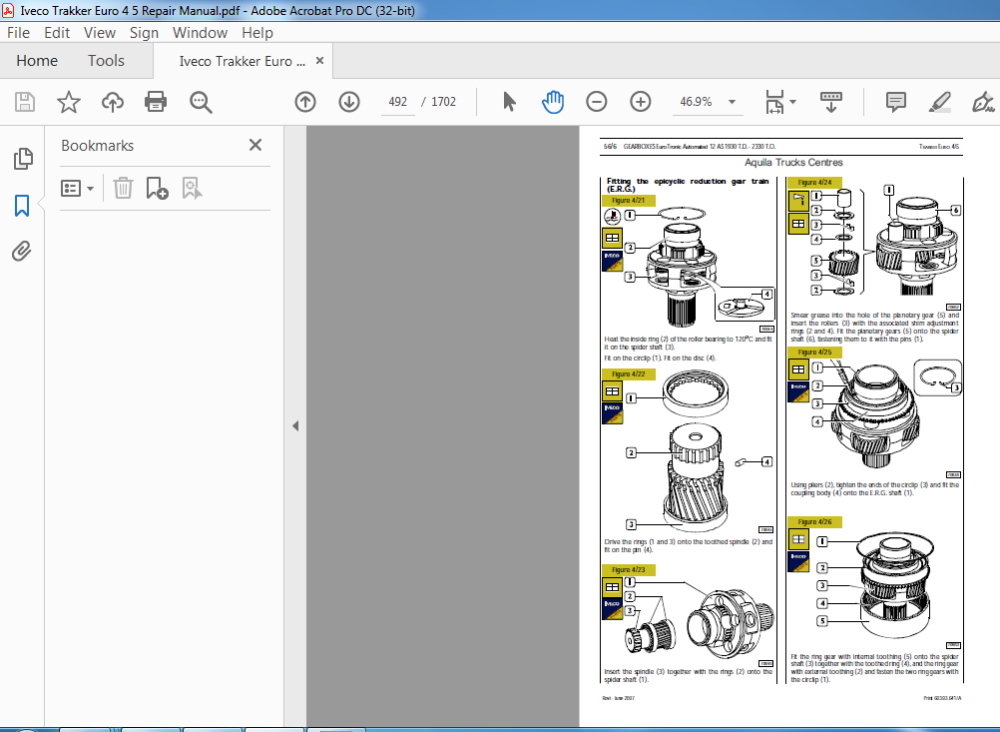Add bookmark star icon in toolbar
The image size is (1000, 732).
[x=68, y=102]
